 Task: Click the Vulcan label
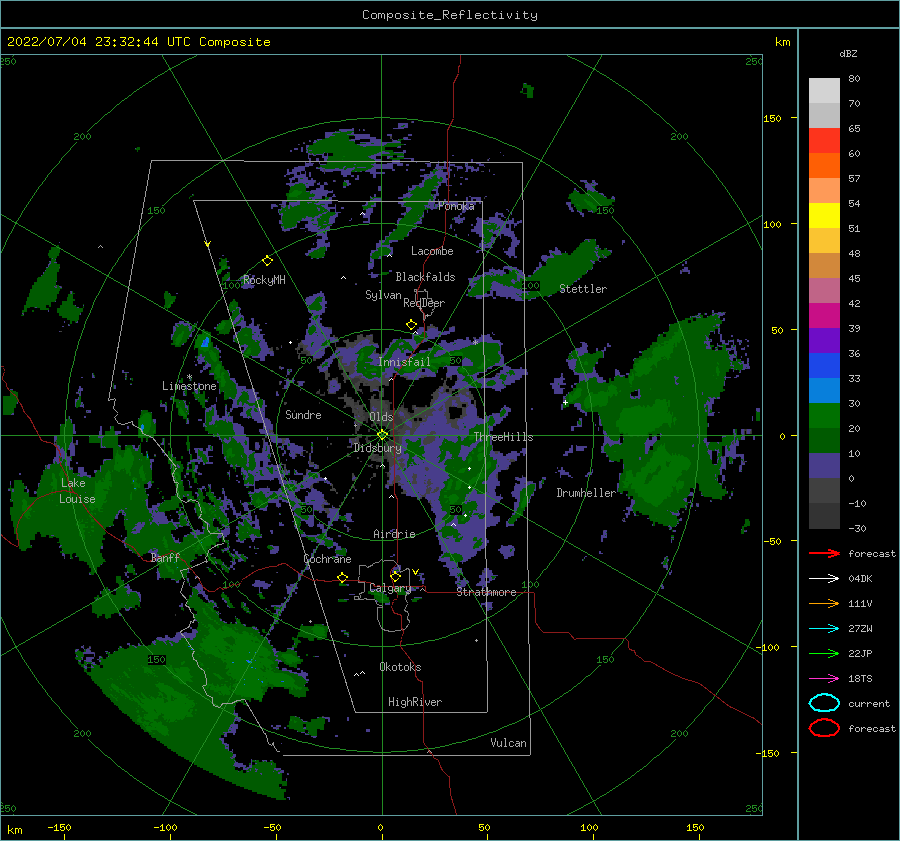pyautogui.click(x=508, y=743)
